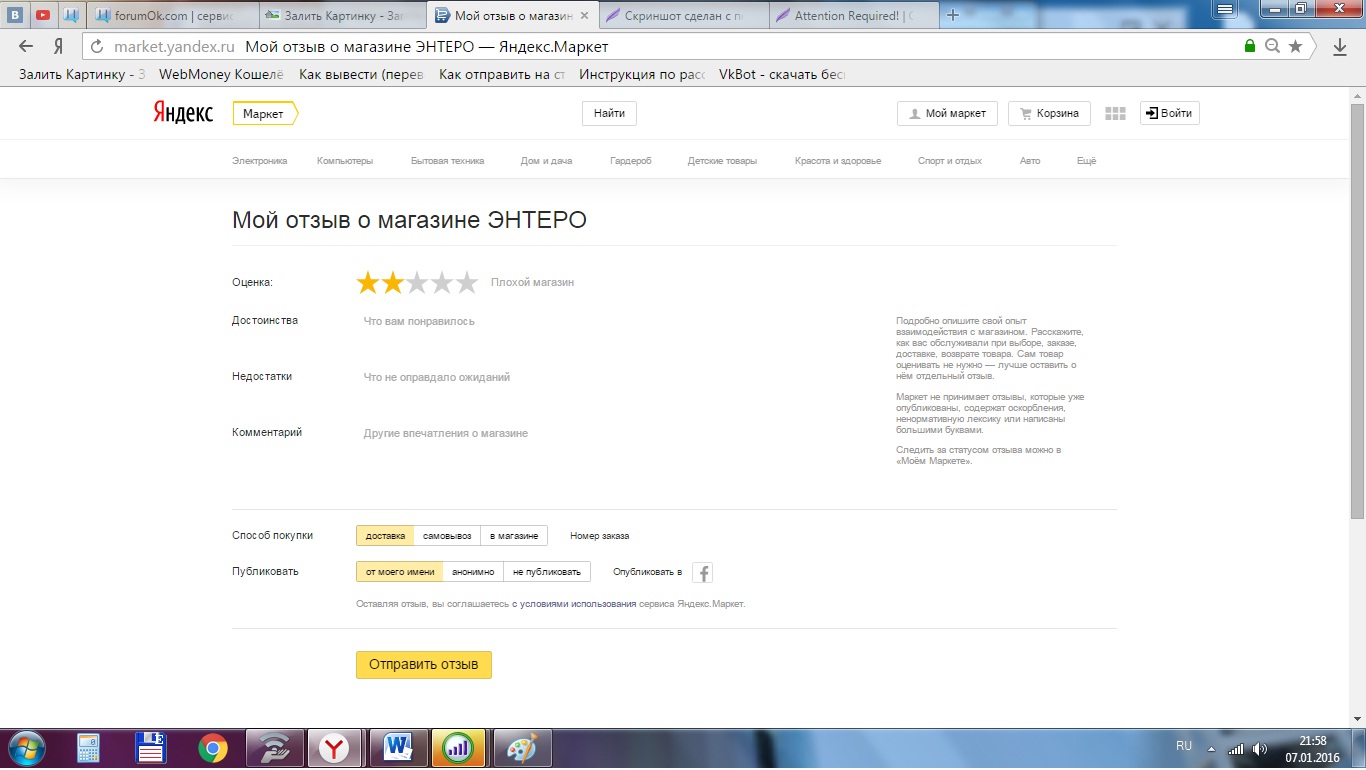Image resolution: width=1366 pixels, height=770 pixels.
Task: Open Yandex Browser from the taskbar
Action: coord(334,748)
